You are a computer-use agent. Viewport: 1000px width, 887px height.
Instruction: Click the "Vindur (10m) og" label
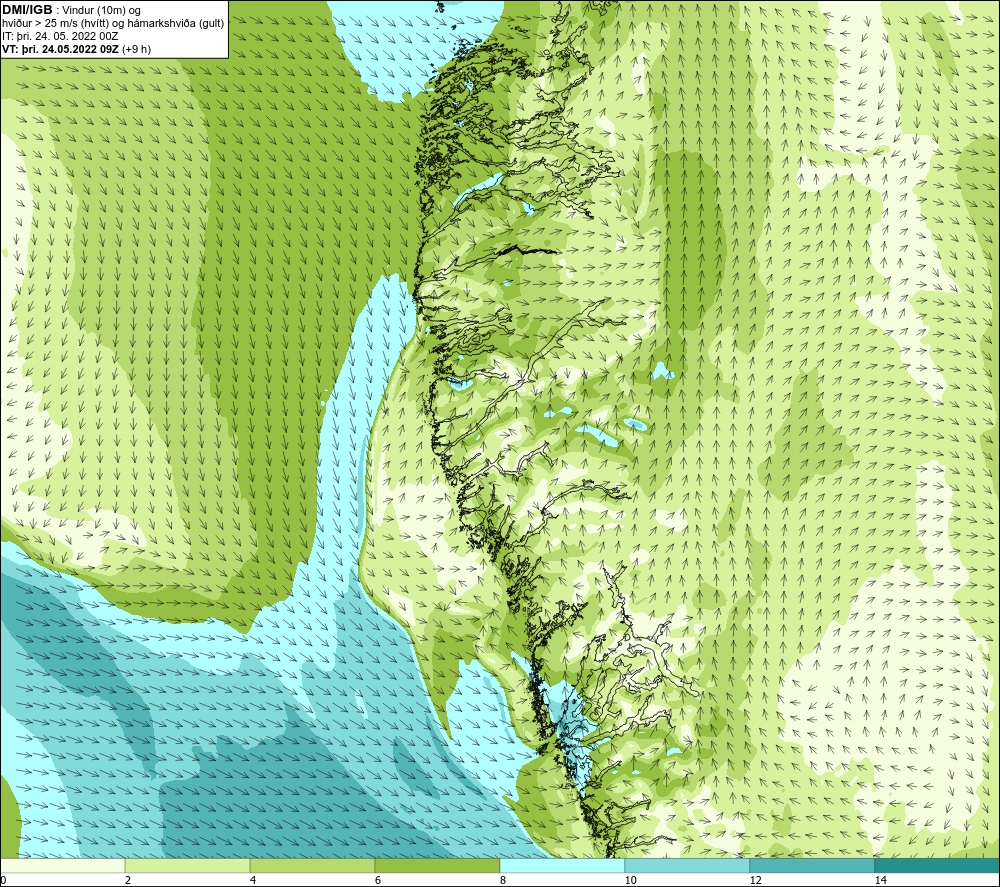(x=101, y=11)
